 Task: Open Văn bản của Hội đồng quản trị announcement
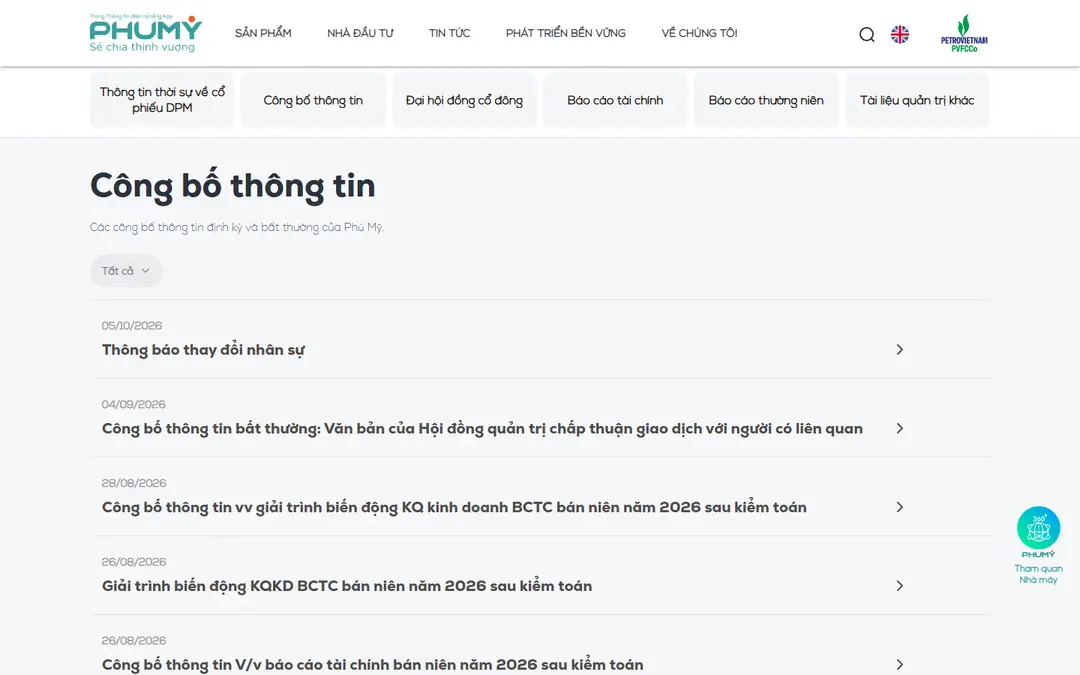pyautogui.click(x=482, y=428)
